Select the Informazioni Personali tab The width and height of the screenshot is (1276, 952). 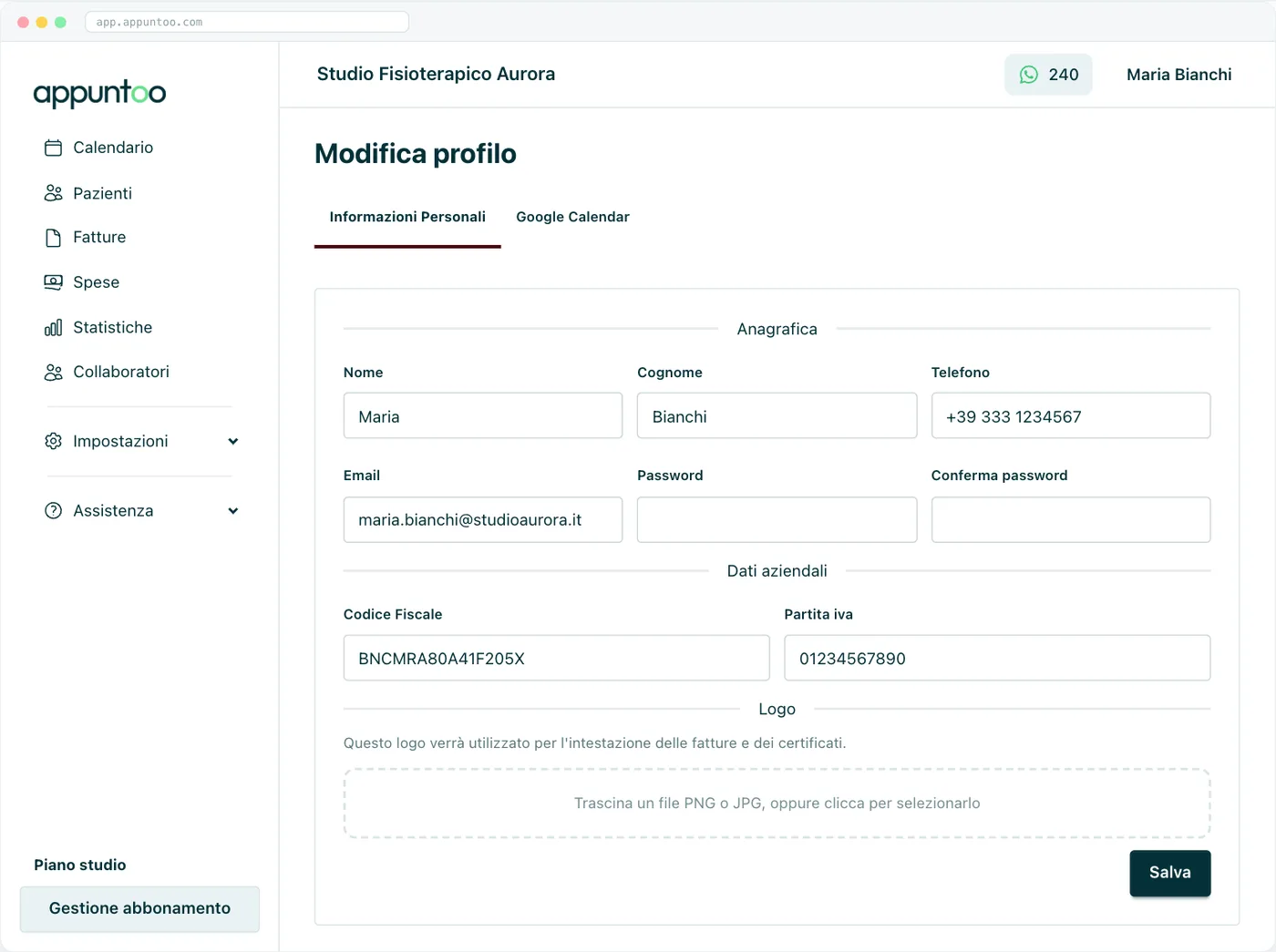click(x=407, y=217)
